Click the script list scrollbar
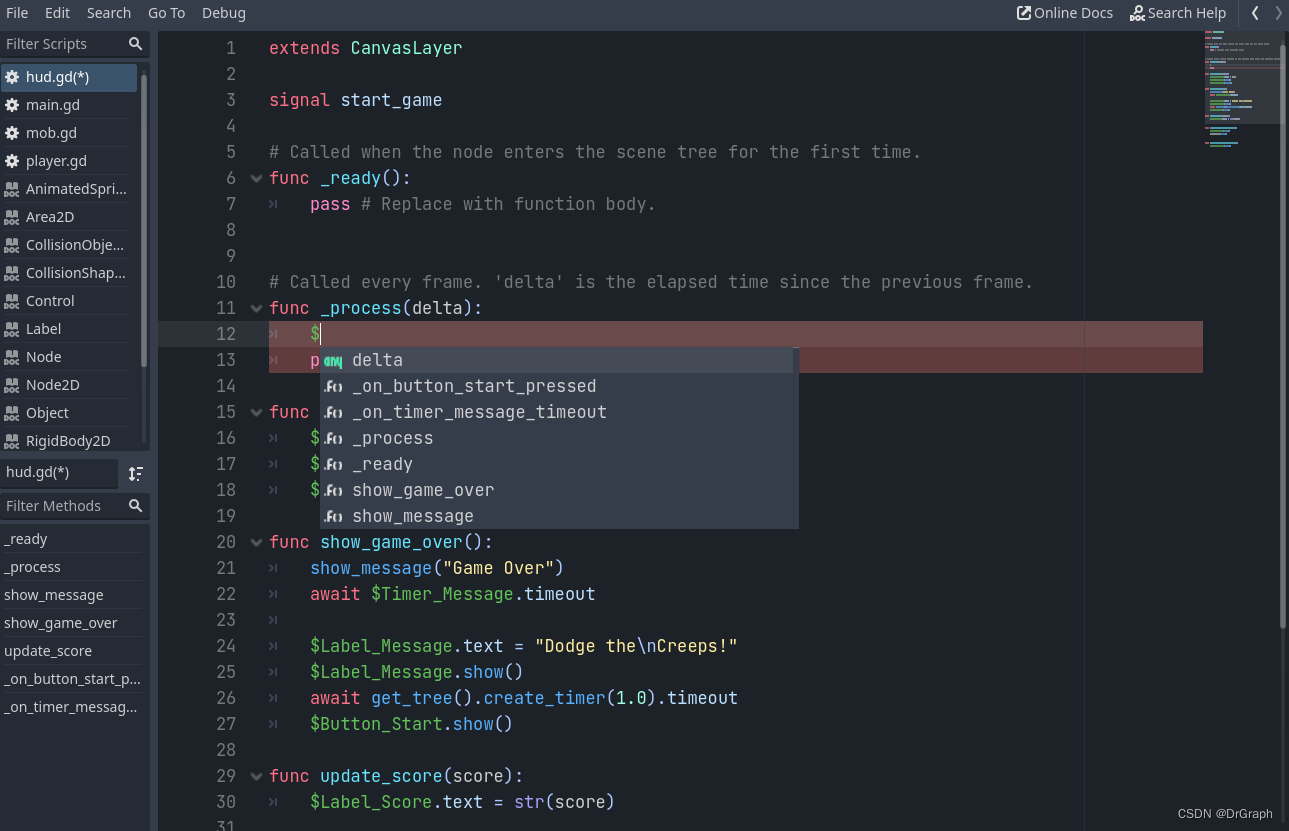 [x=145, y=220]
